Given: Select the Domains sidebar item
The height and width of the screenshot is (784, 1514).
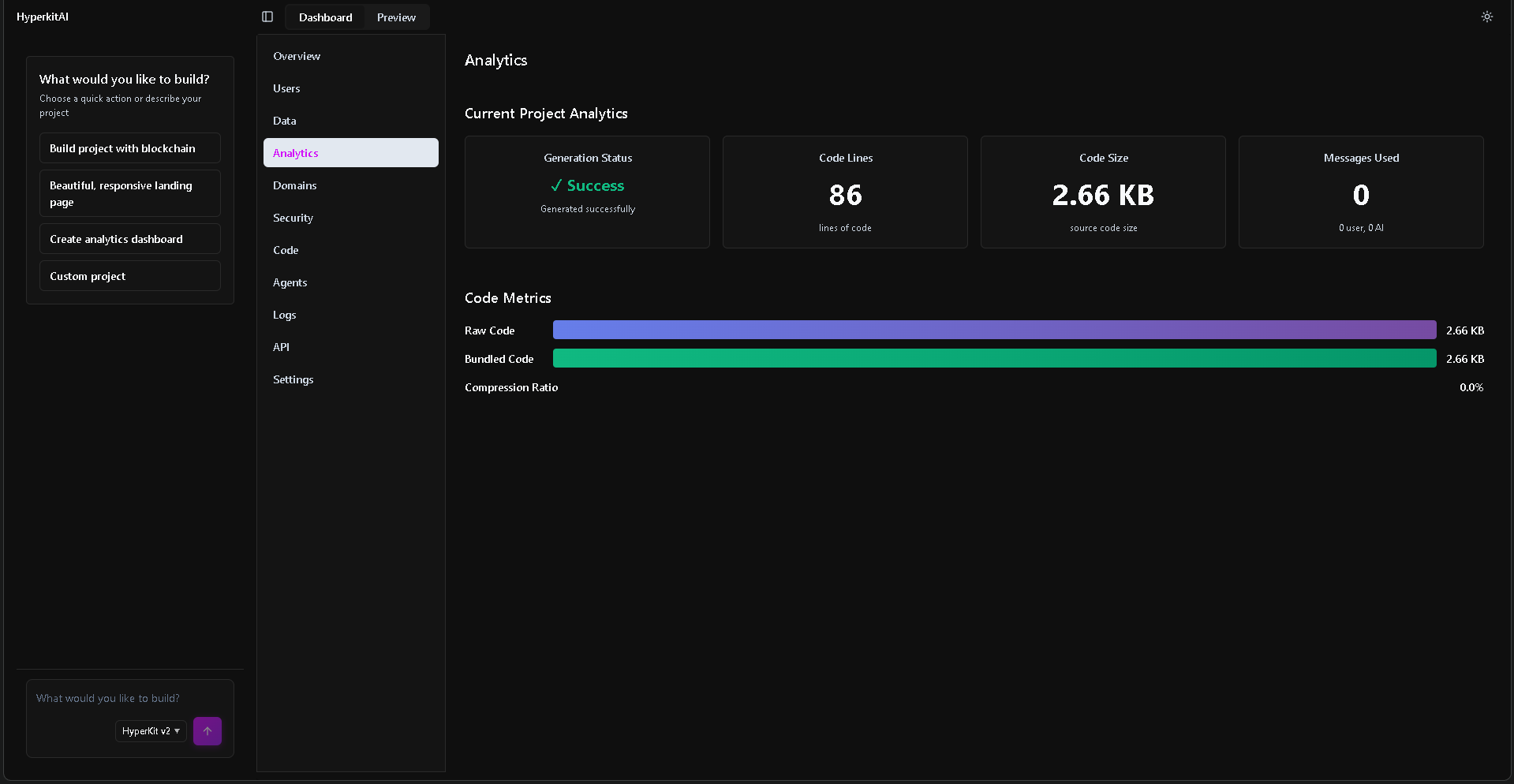Looking at the screenshot, I should click(x=295, y=185).
